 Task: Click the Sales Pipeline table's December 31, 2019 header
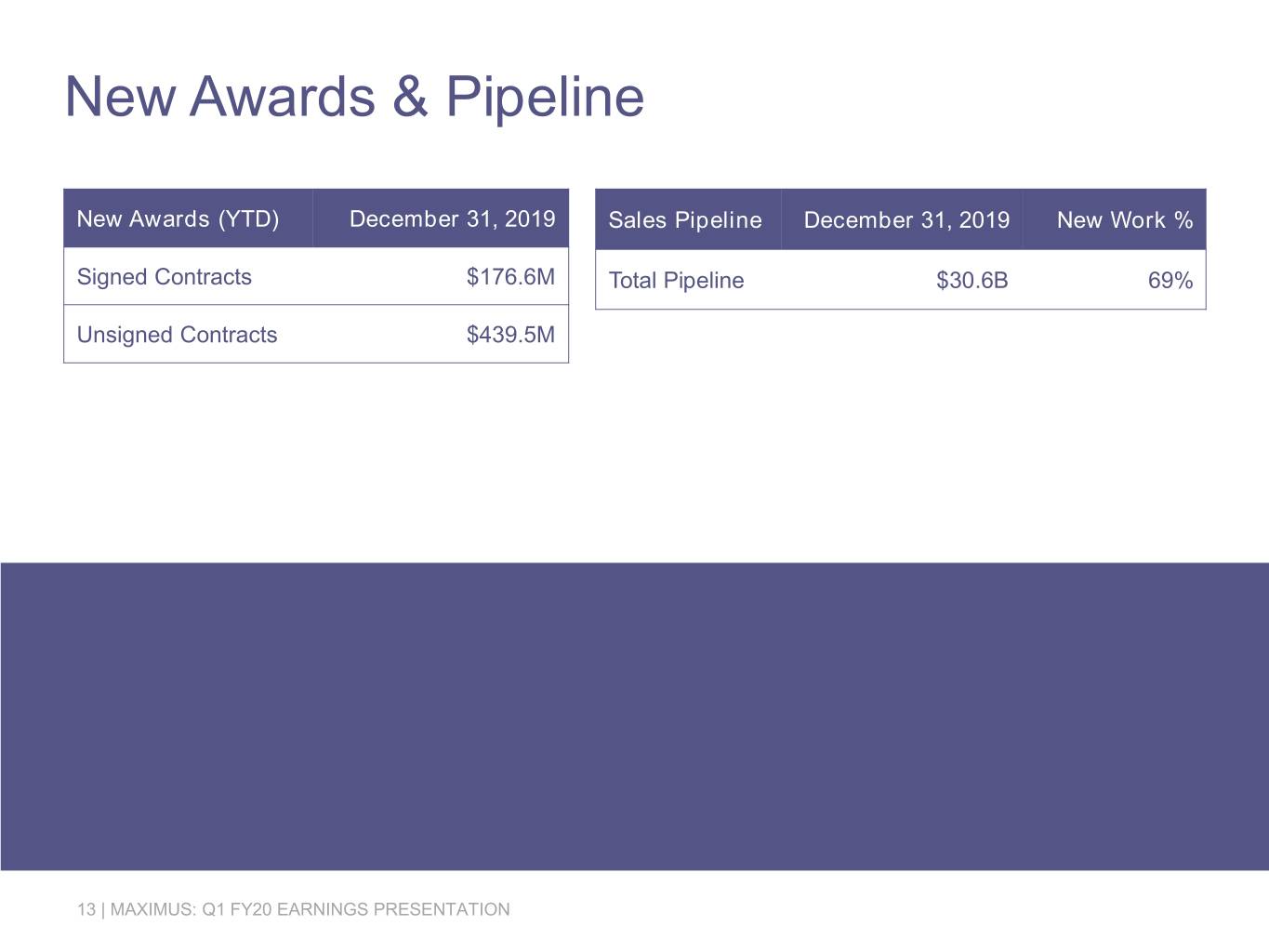(906, 220)
